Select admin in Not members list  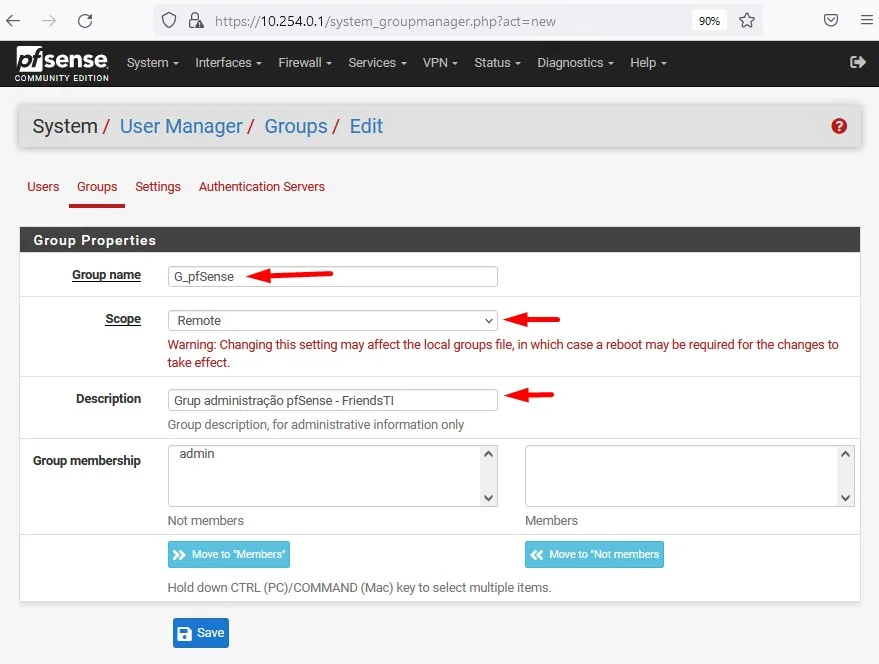tap(197, 454)
